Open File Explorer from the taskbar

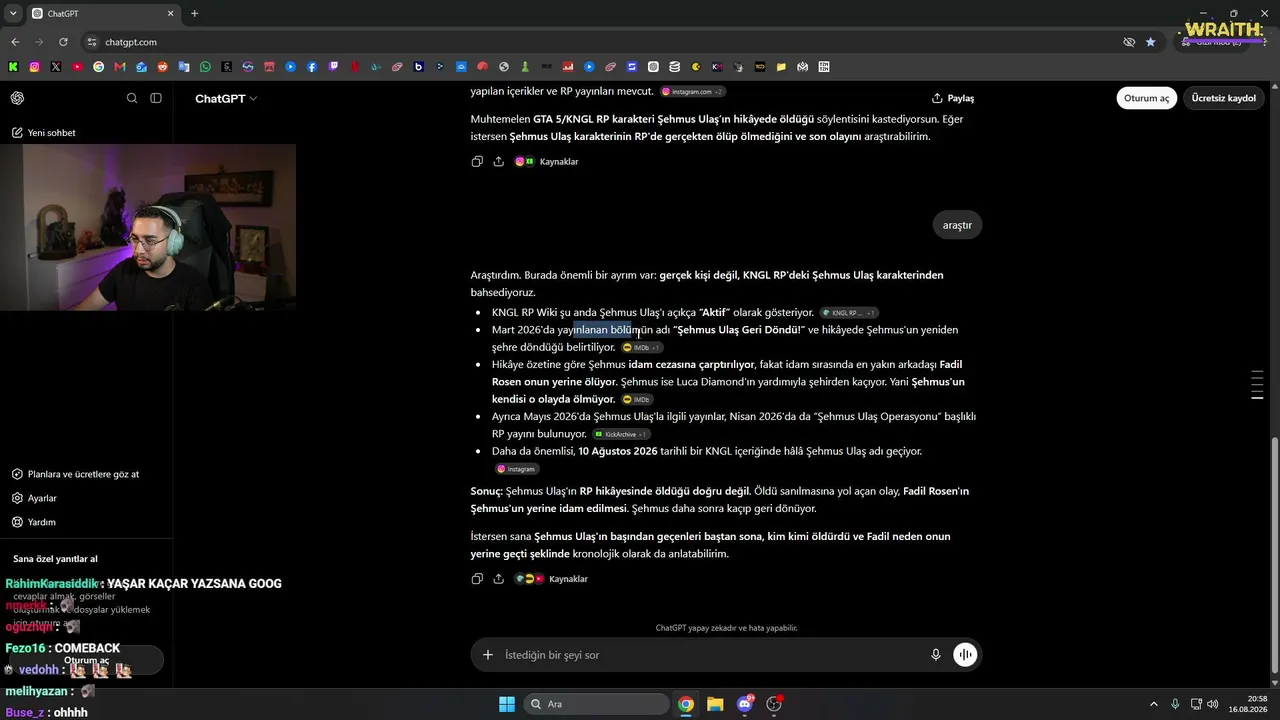tap(715, 704)
